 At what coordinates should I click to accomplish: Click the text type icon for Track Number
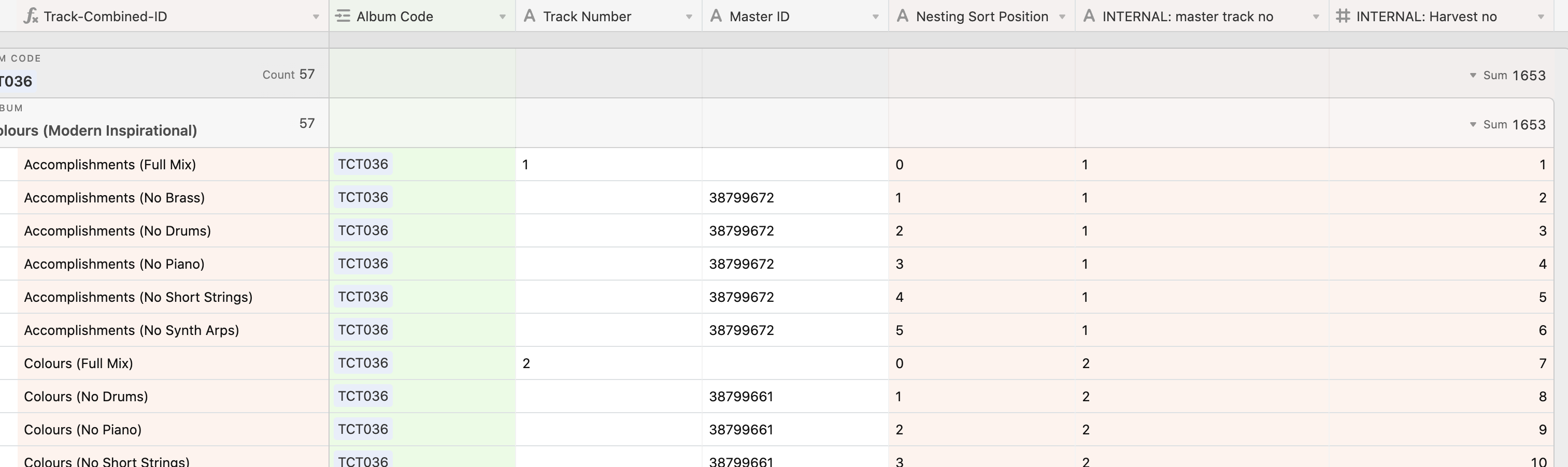530,17
